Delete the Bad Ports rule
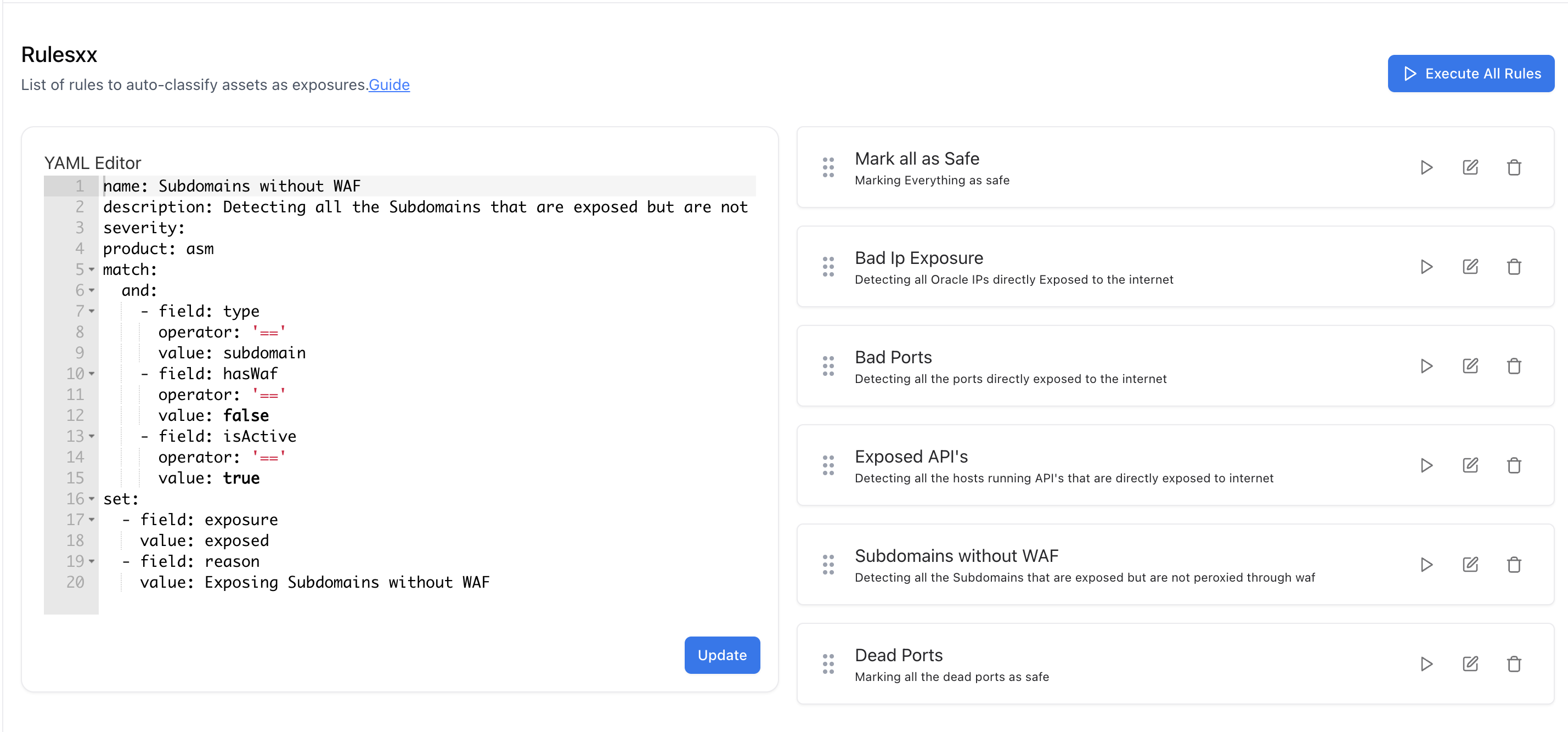Viewport: 1568px width, 732px height. click(x=1515, y=366)
